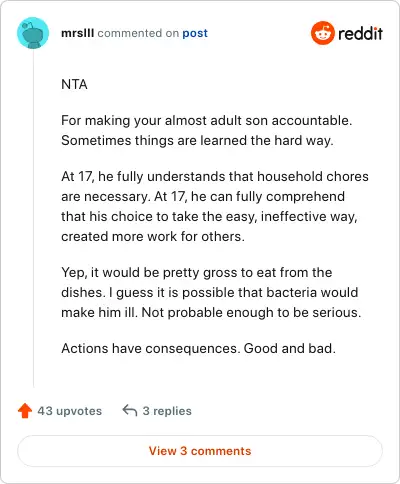Click the "At 17, he fully understands" line

tap(215, 176)
